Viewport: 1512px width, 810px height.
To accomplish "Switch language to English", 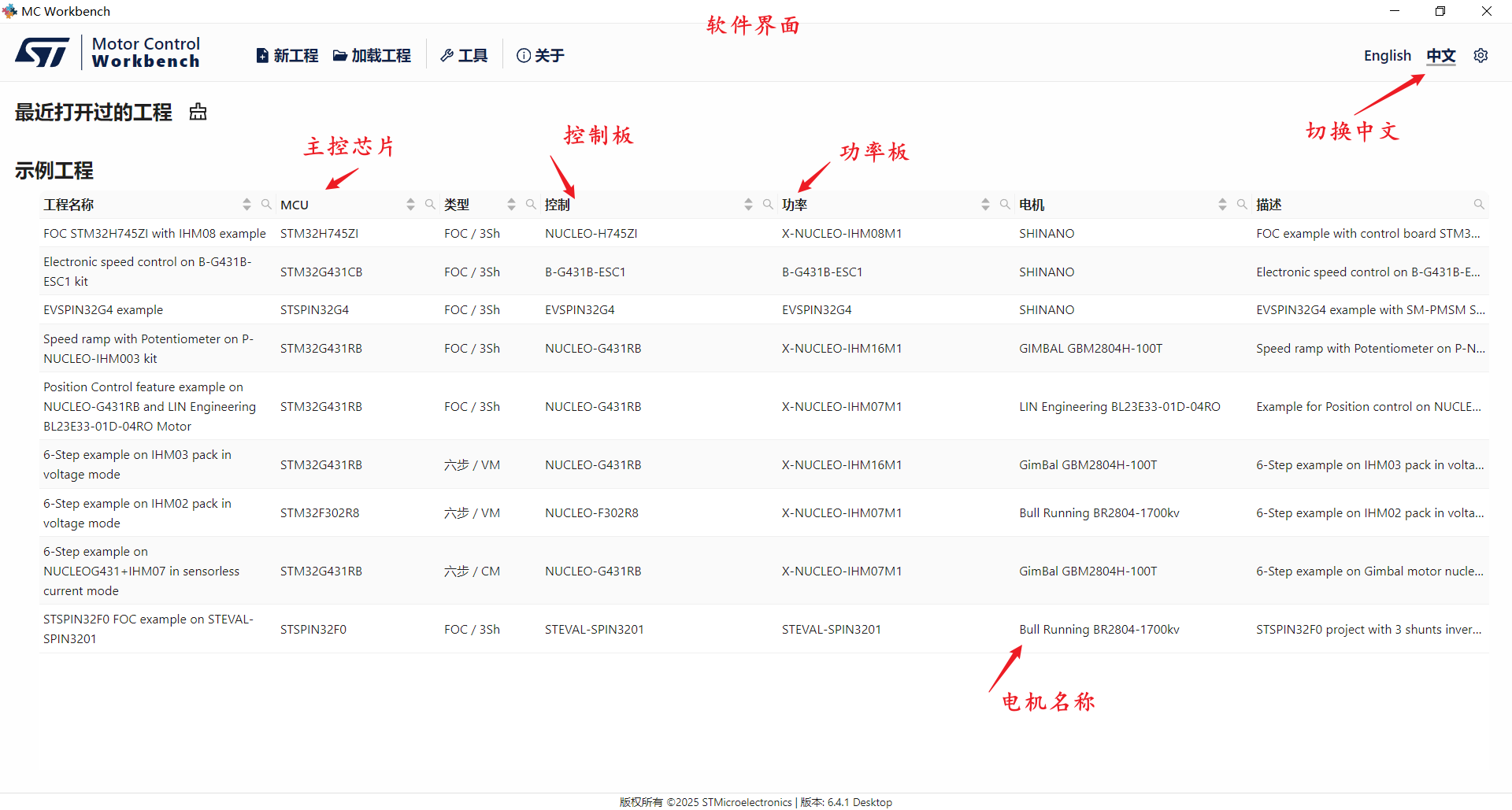I will click(1388, 56).
